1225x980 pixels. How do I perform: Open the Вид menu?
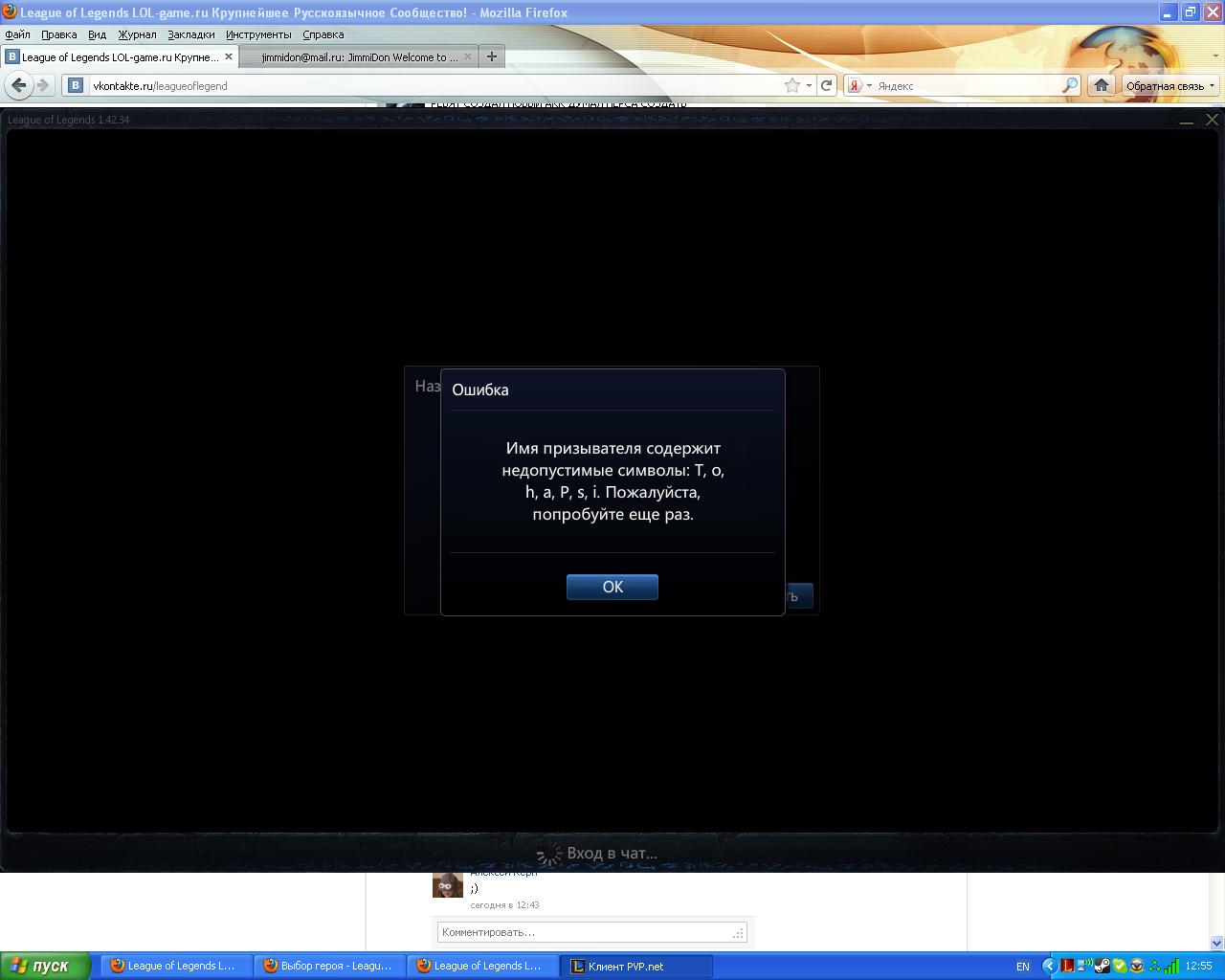(x=97, y=34)
